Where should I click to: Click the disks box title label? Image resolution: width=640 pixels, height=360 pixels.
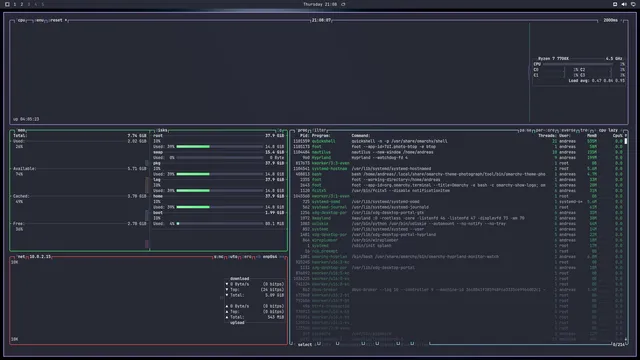(x=162, y=130)
